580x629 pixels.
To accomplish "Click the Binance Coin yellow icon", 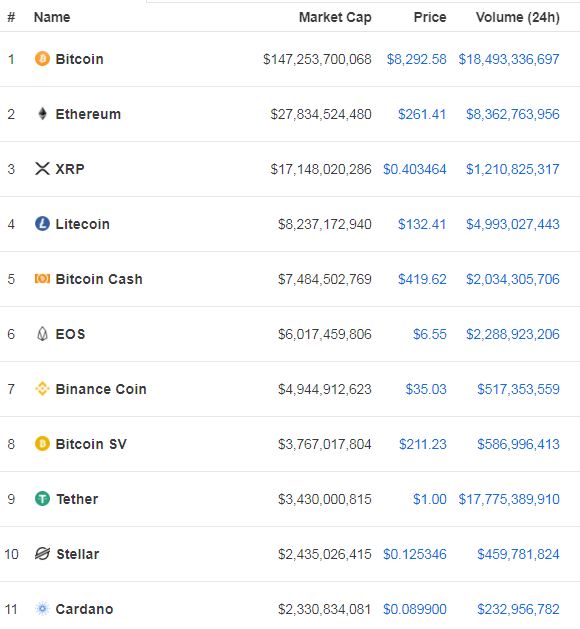I will 42,389.
